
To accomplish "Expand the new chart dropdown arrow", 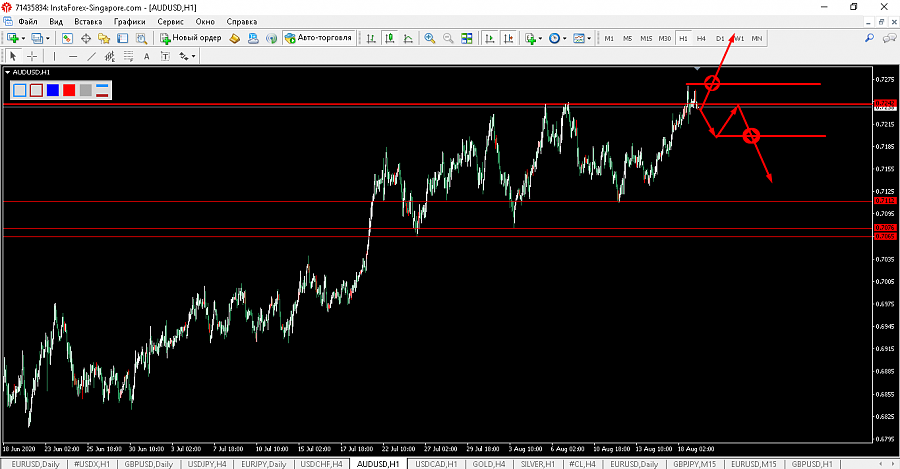I will click(x=25, y=38).
